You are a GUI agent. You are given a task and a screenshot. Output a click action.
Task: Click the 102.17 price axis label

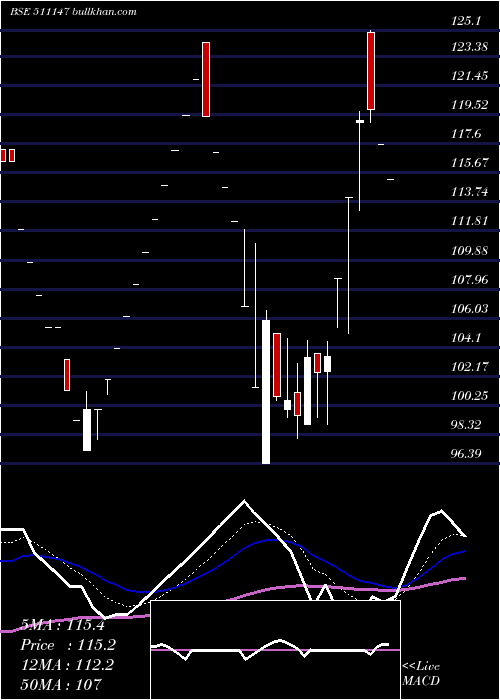469,367
